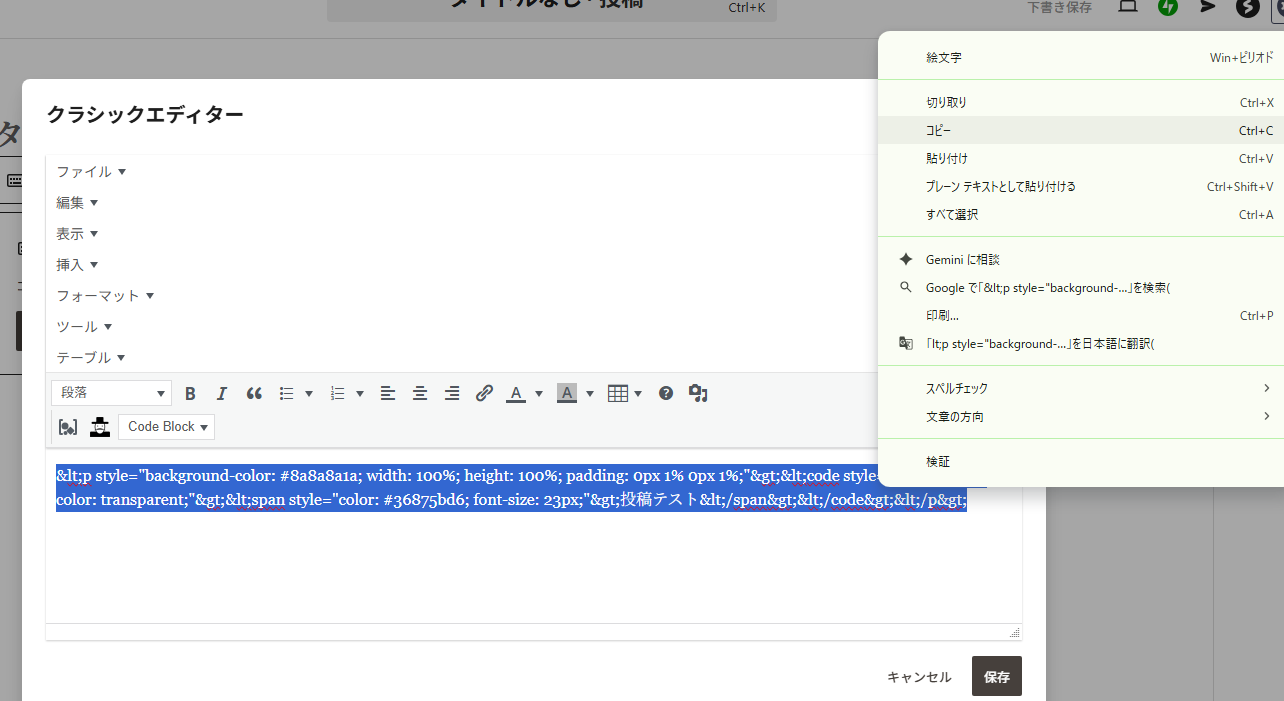The width and height of the screenshot is (1284, 701).
Task: Apply the text color
Action: [x=516, y=394]
